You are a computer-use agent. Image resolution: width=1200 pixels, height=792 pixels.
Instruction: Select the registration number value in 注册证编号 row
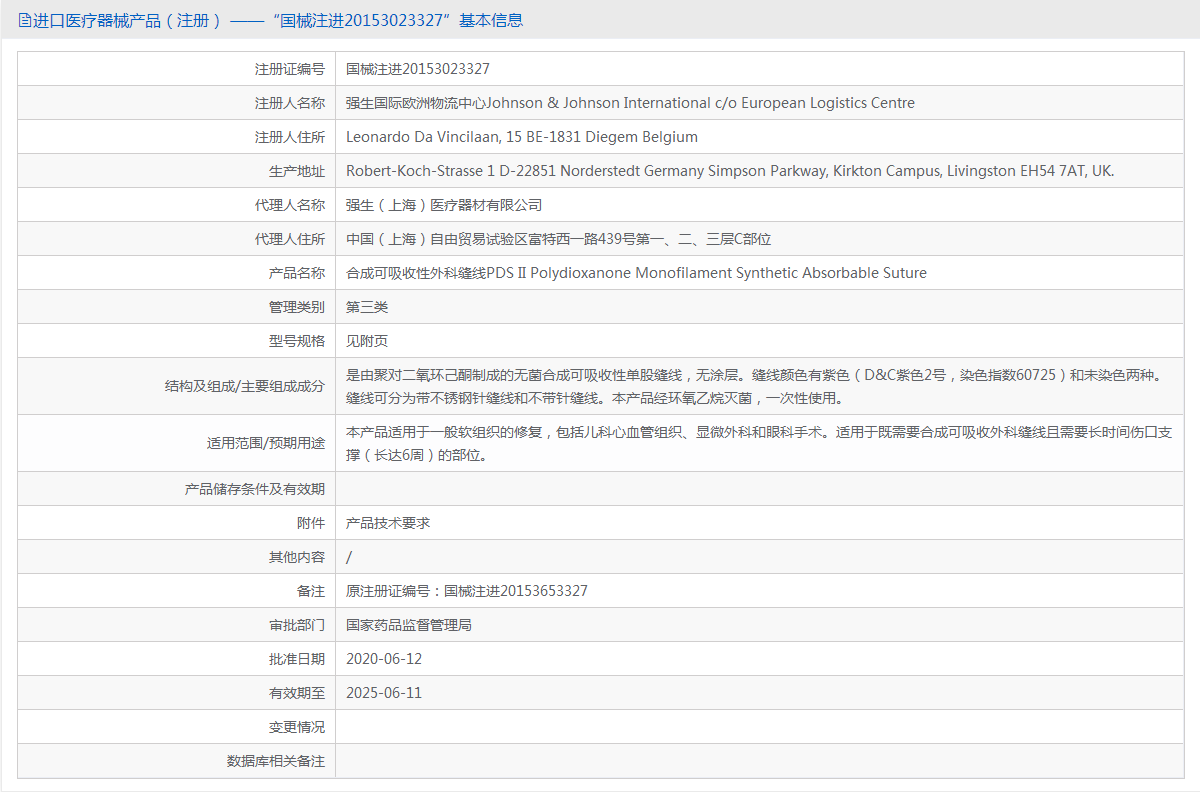click(x=418, y=69)
